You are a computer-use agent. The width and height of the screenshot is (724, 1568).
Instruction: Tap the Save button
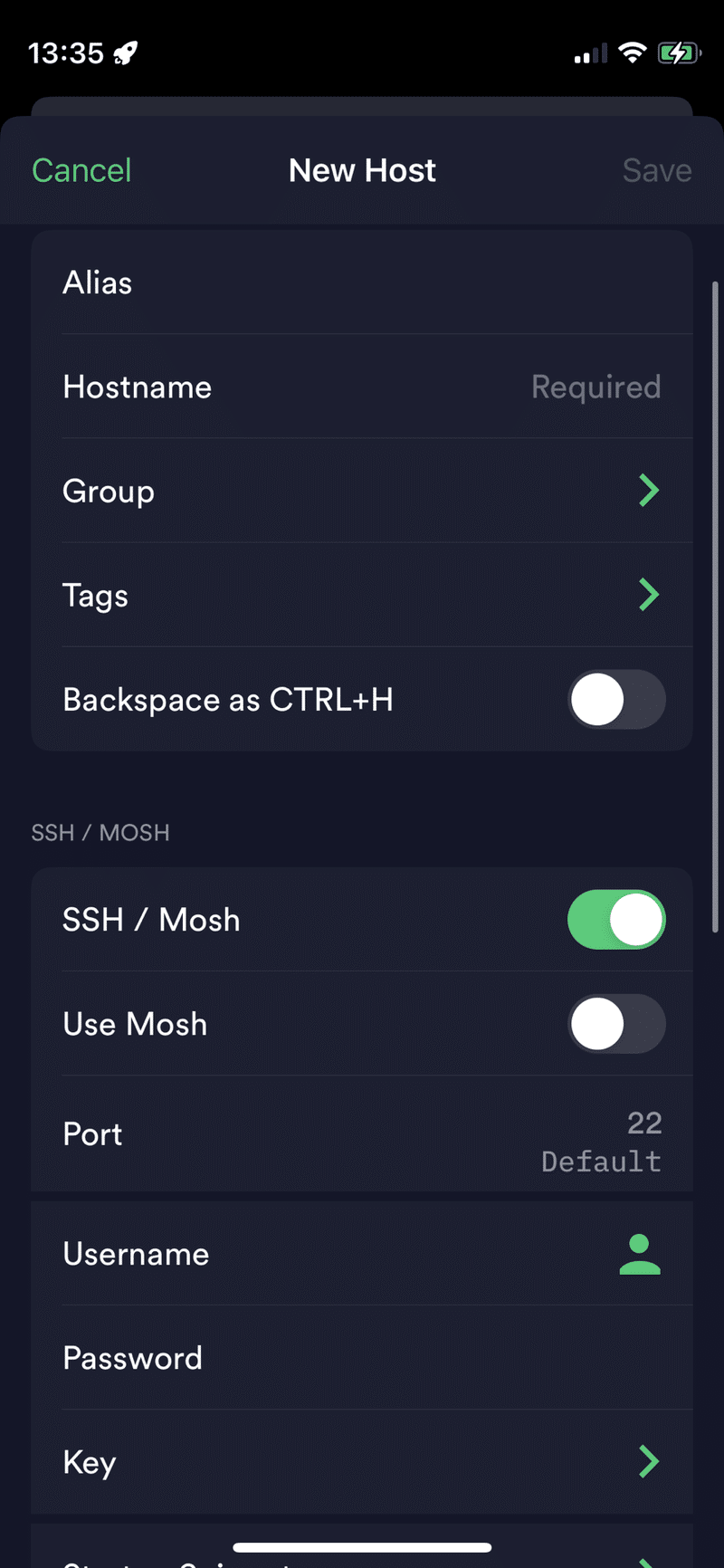657,170
